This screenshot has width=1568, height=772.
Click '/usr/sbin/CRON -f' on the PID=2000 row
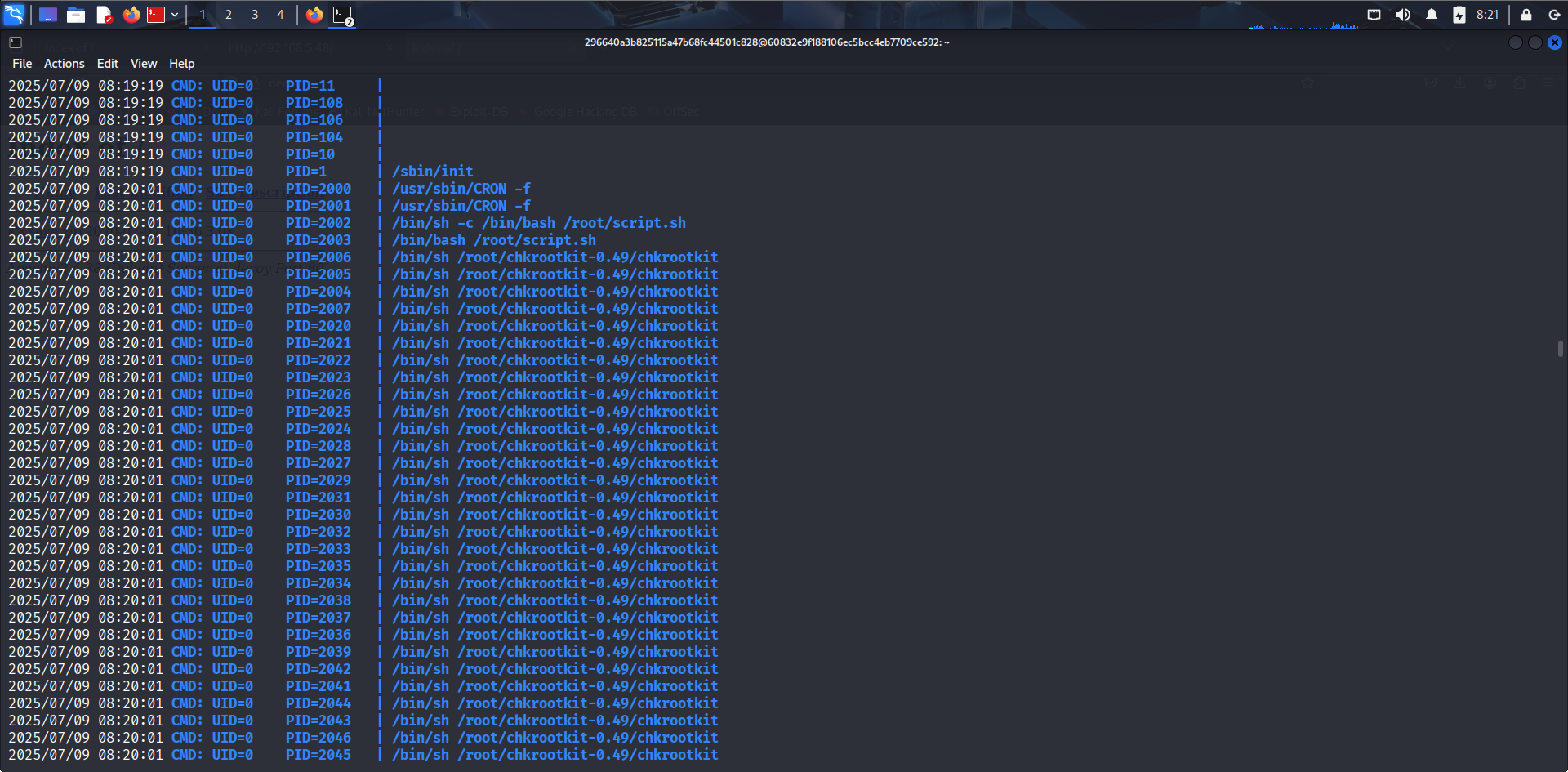click(x=461, y=189)
